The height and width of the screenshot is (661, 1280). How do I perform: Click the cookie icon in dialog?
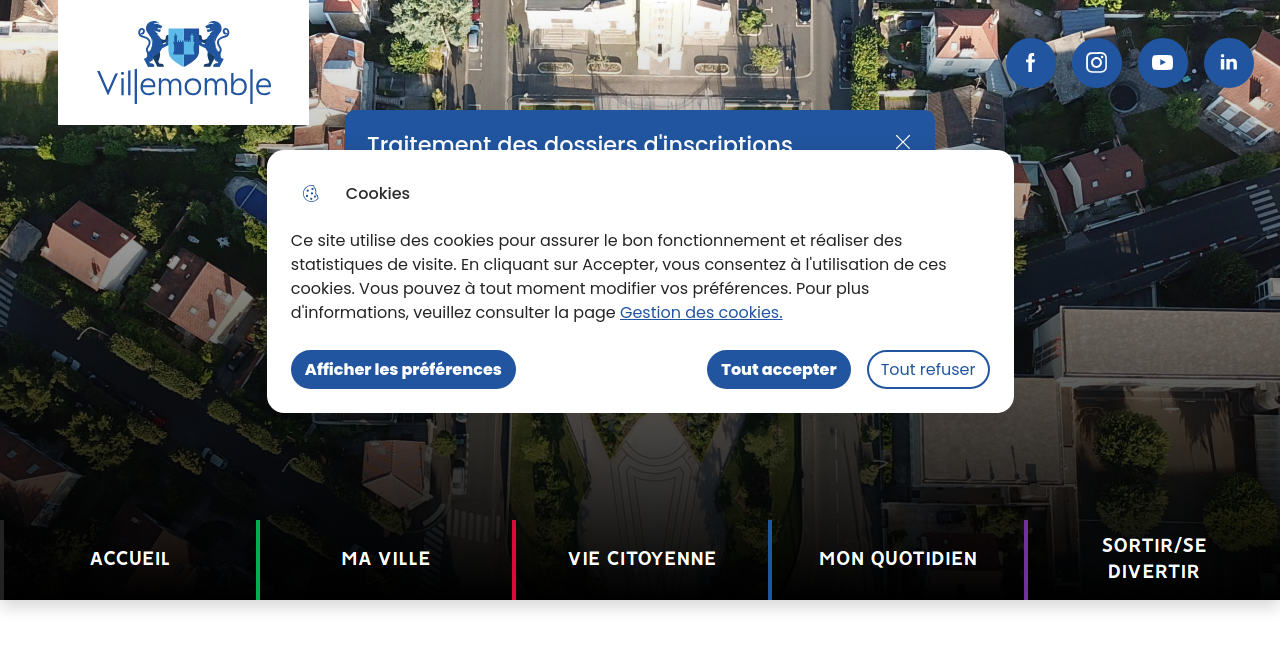pos(311,194)
